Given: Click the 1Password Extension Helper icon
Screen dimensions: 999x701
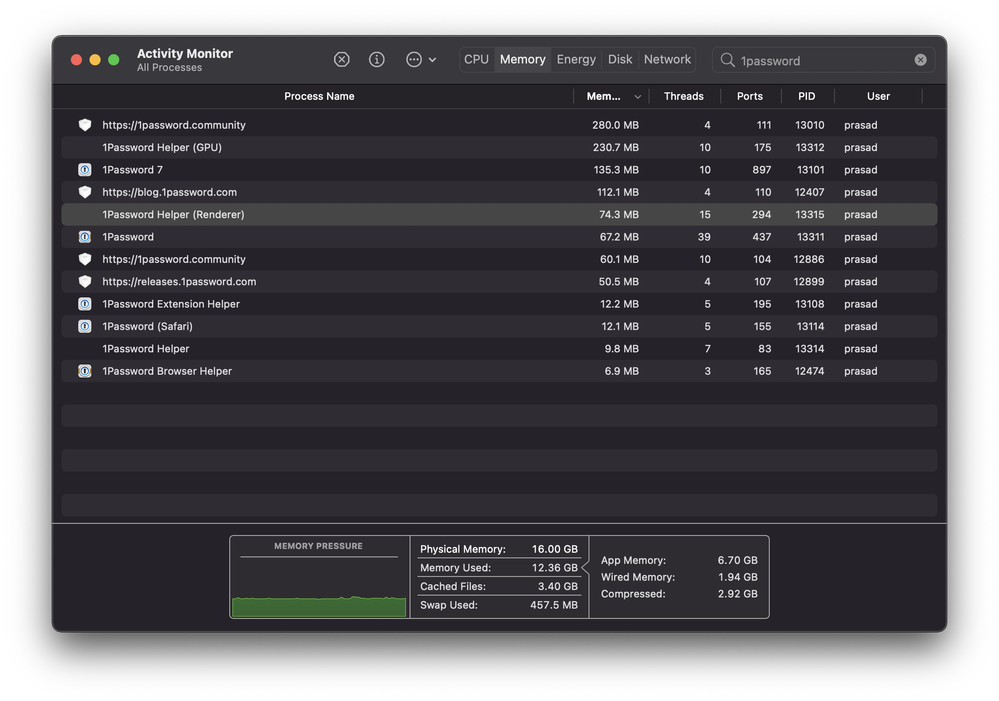Looking at the screenshot, I should click(85, 304).
